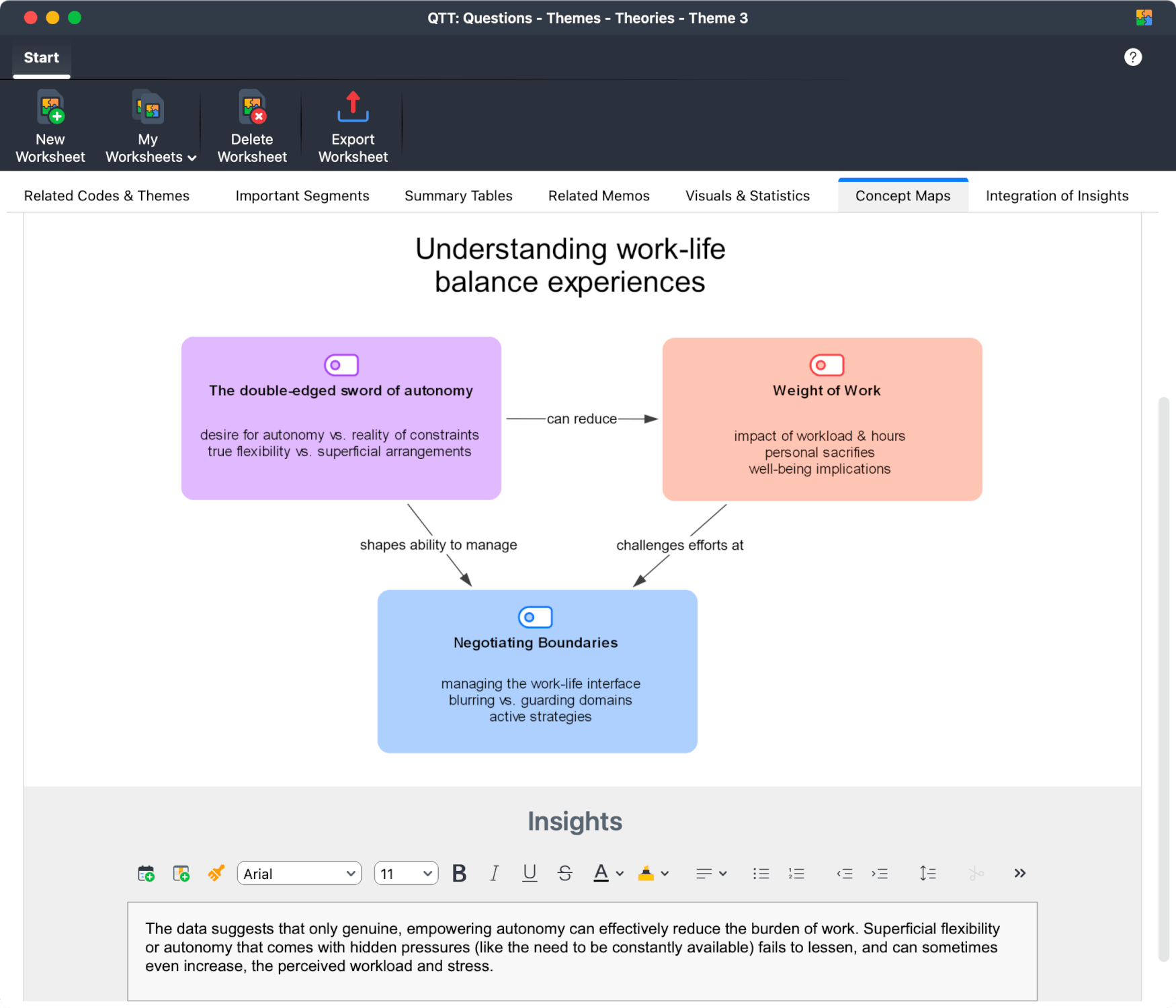1176x1008 pixels.
Task: Open the Arial font dropdown
Action: click(299, 874)
